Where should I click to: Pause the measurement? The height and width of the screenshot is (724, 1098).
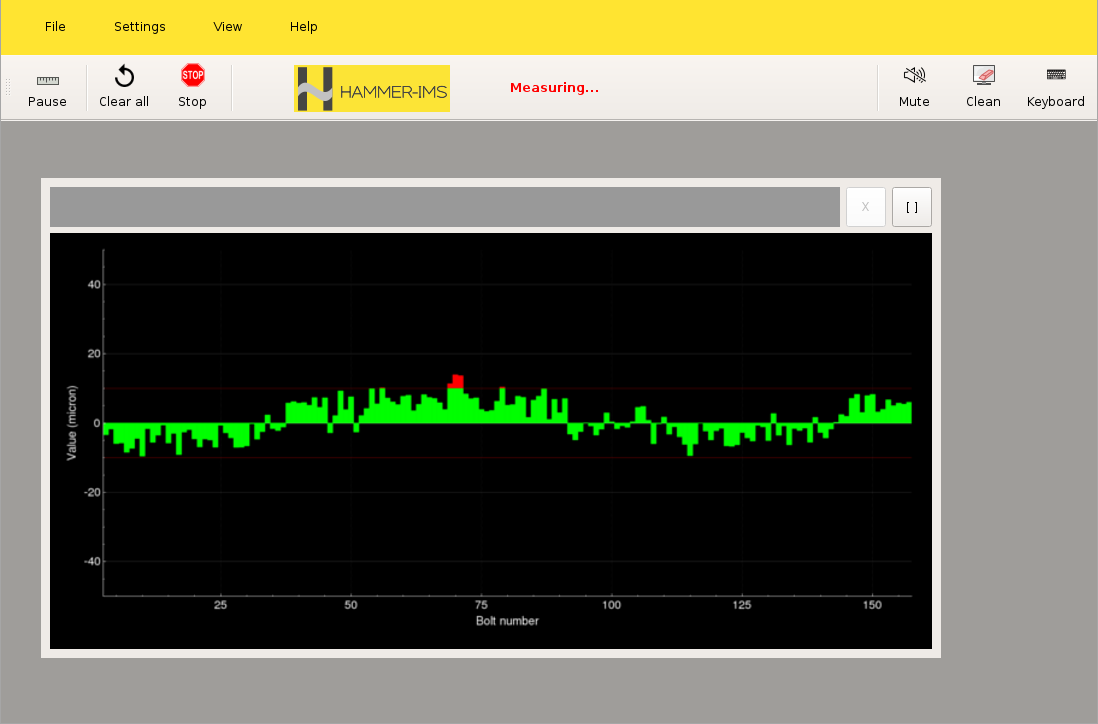click(x=47, y=88)
